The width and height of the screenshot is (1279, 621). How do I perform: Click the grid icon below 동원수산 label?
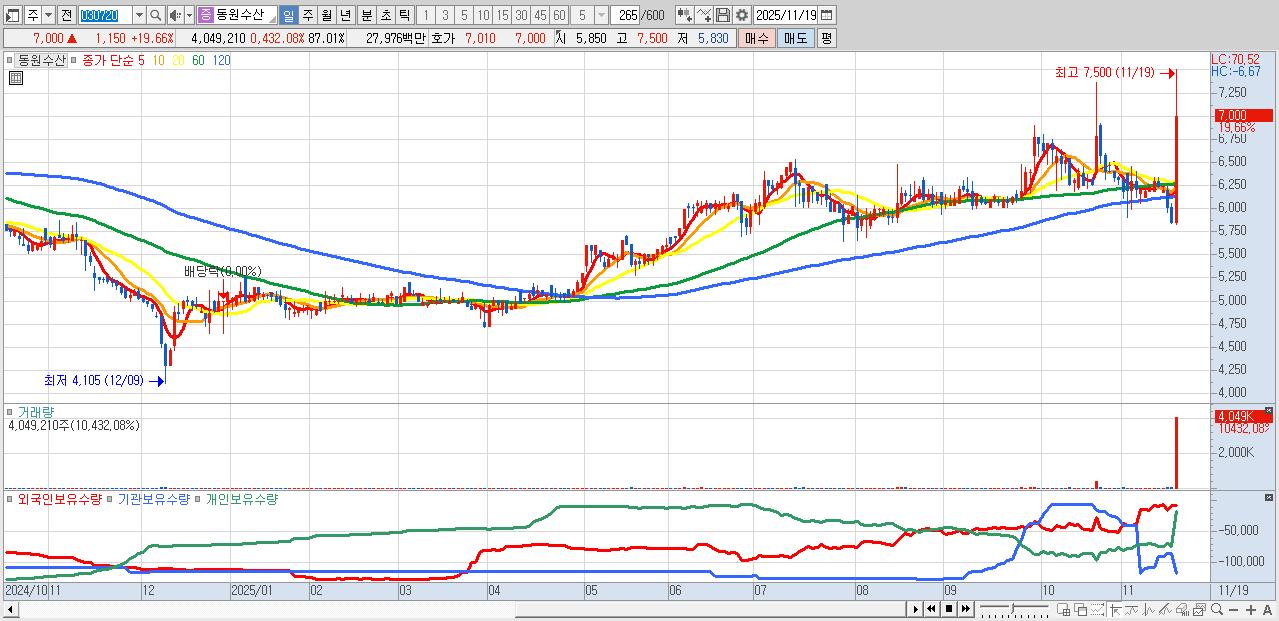tap(14, 79)
